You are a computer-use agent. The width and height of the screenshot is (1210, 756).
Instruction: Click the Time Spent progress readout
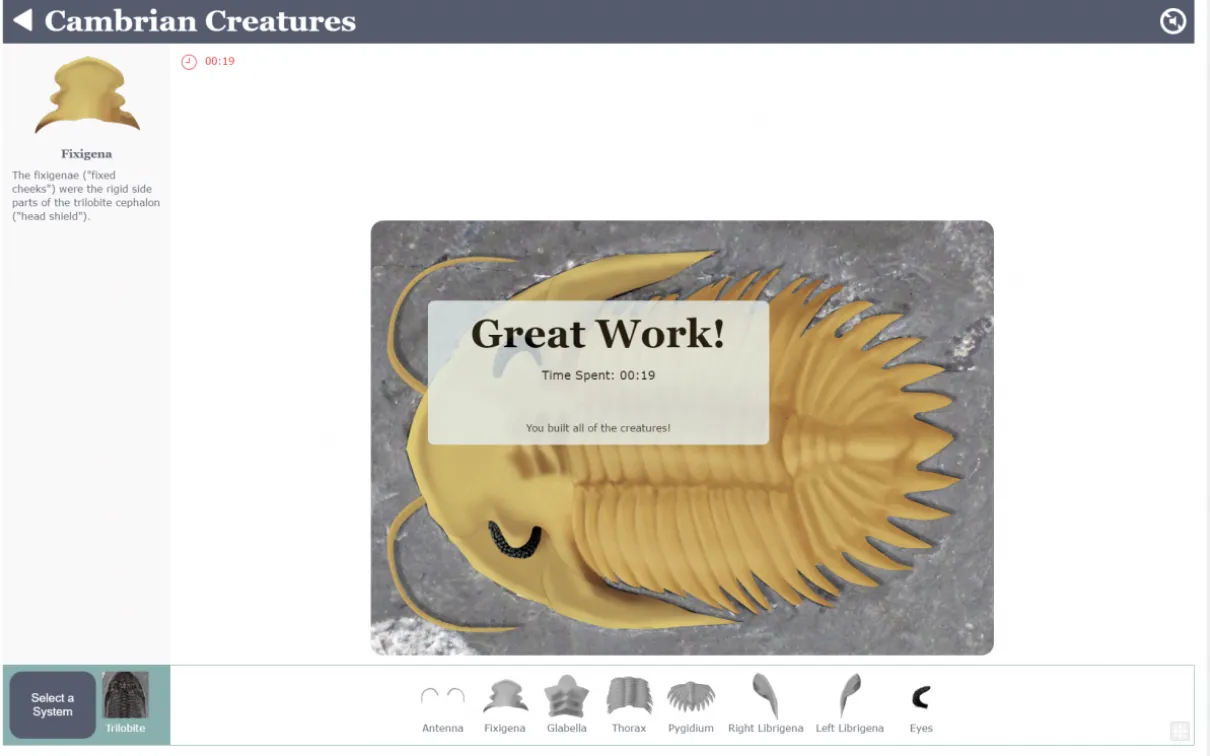click(597, 375)
